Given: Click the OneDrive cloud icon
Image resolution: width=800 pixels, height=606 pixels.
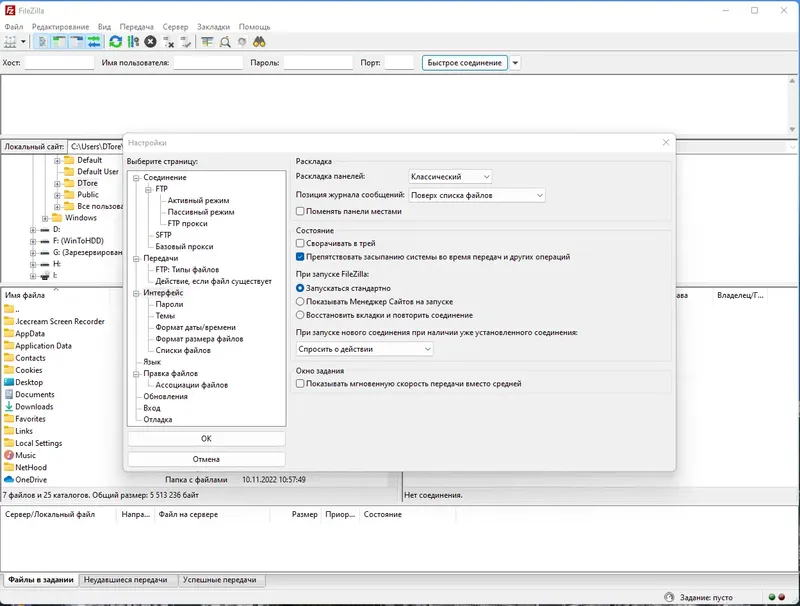Looking at the screenshot, I should 9,479.
